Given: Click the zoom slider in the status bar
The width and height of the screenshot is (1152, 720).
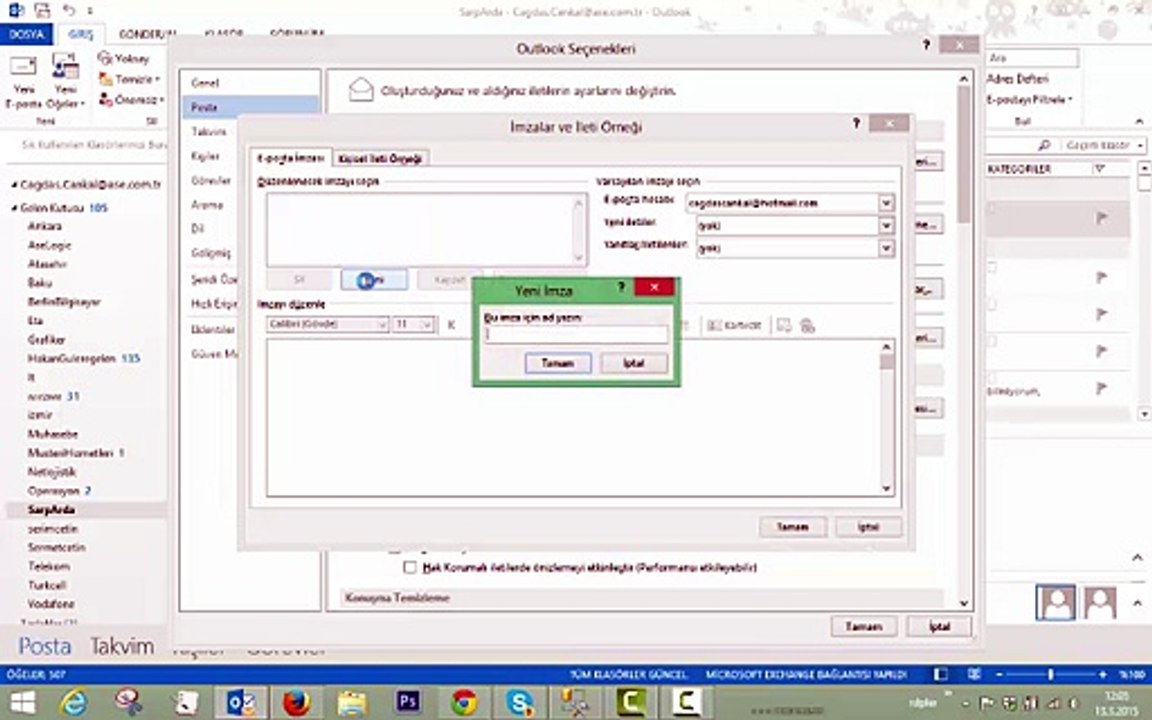Looking at the screenshot, I should point(1051,674).
